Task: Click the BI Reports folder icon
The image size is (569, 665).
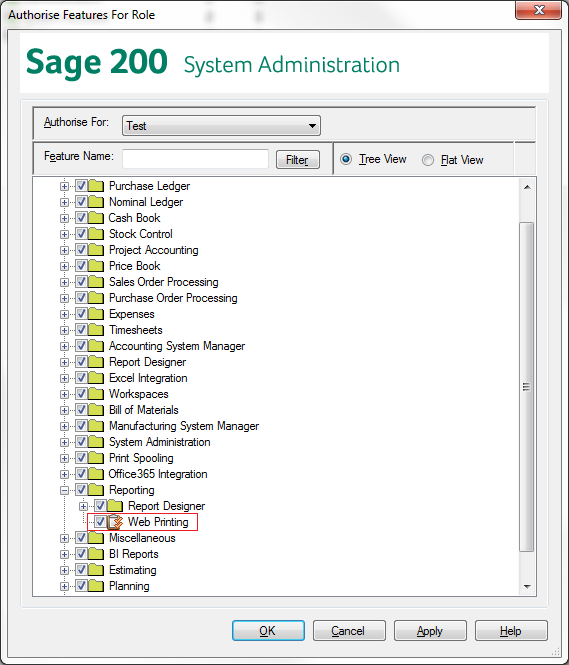Action: [x=96, y=554]
